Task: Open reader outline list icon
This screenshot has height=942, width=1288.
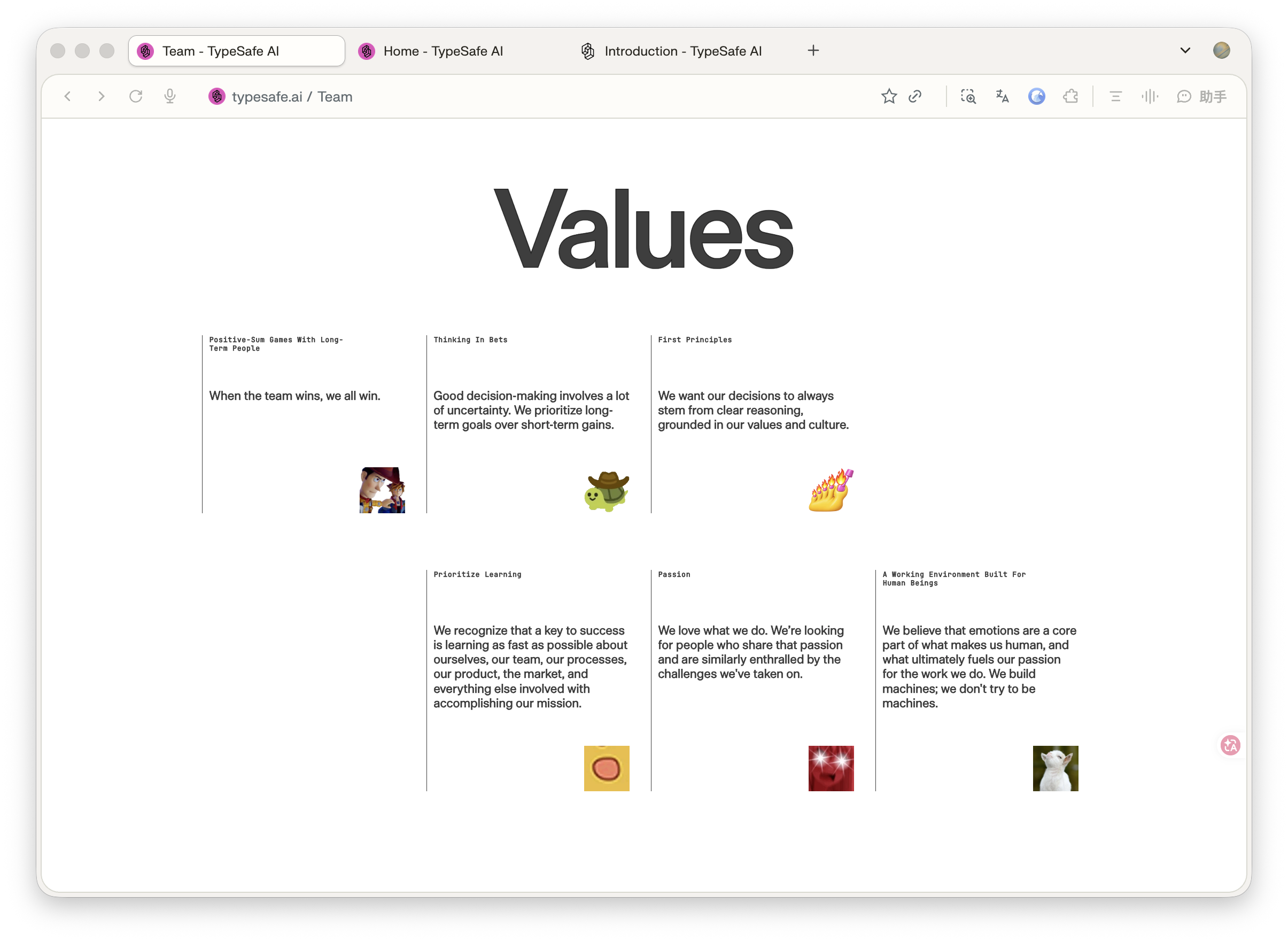Action: point(1116,96)
